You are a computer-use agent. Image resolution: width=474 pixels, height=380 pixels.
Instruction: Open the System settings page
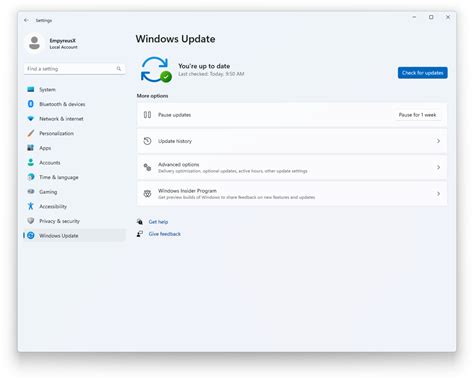click(x=75, y=89)
